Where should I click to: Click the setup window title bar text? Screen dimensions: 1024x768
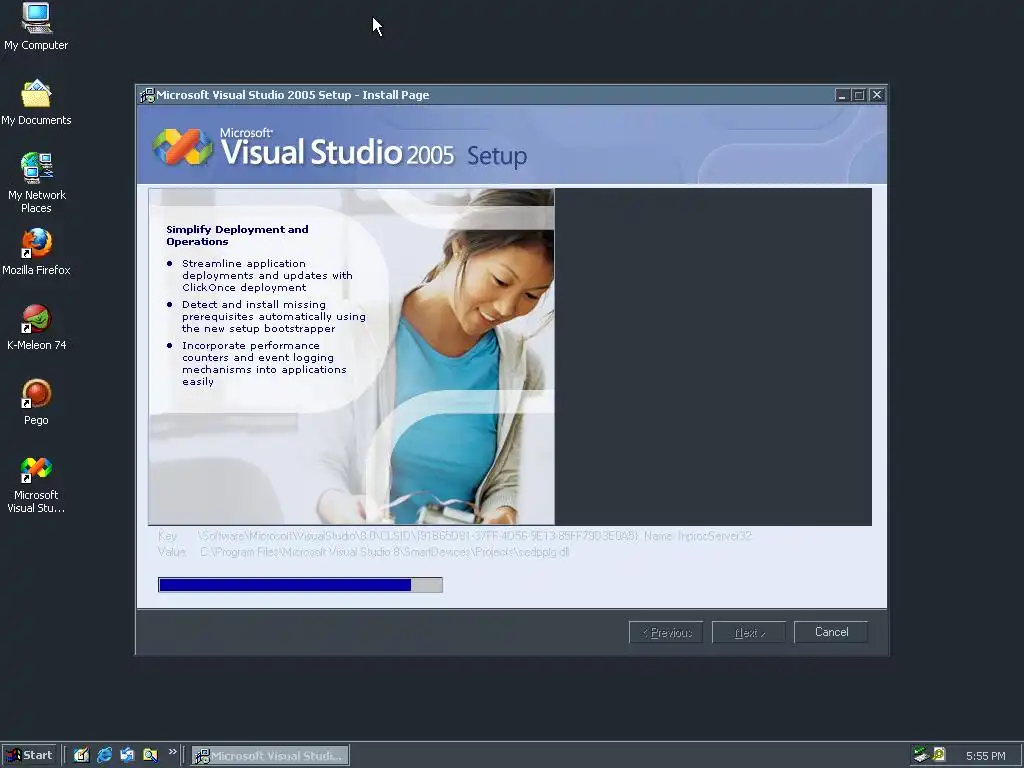tap(293, 95)
